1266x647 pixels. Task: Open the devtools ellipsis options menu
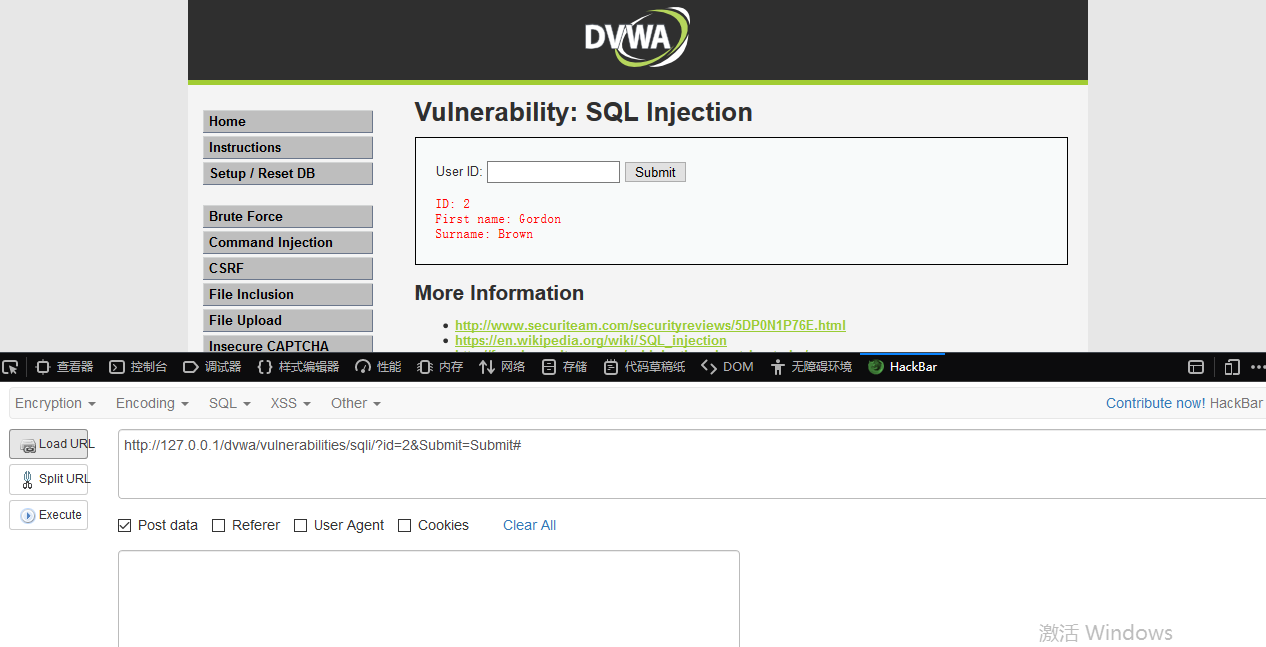point(1258,367)
